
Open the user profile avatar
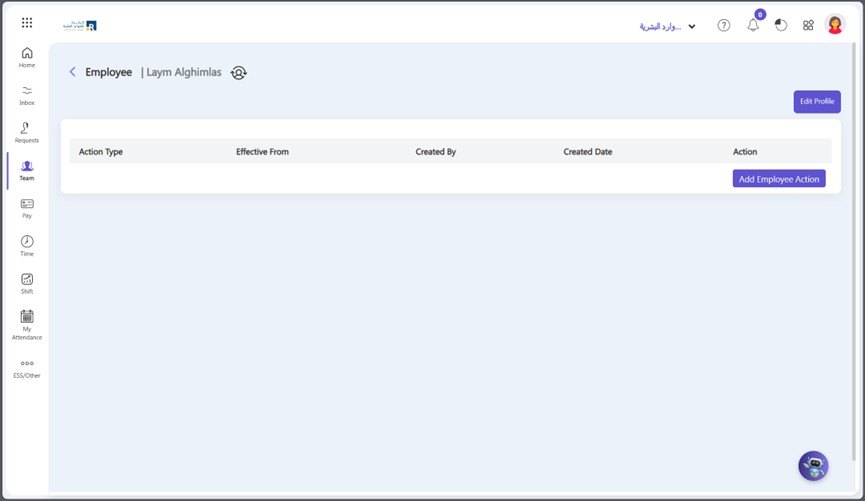[835, 26]
